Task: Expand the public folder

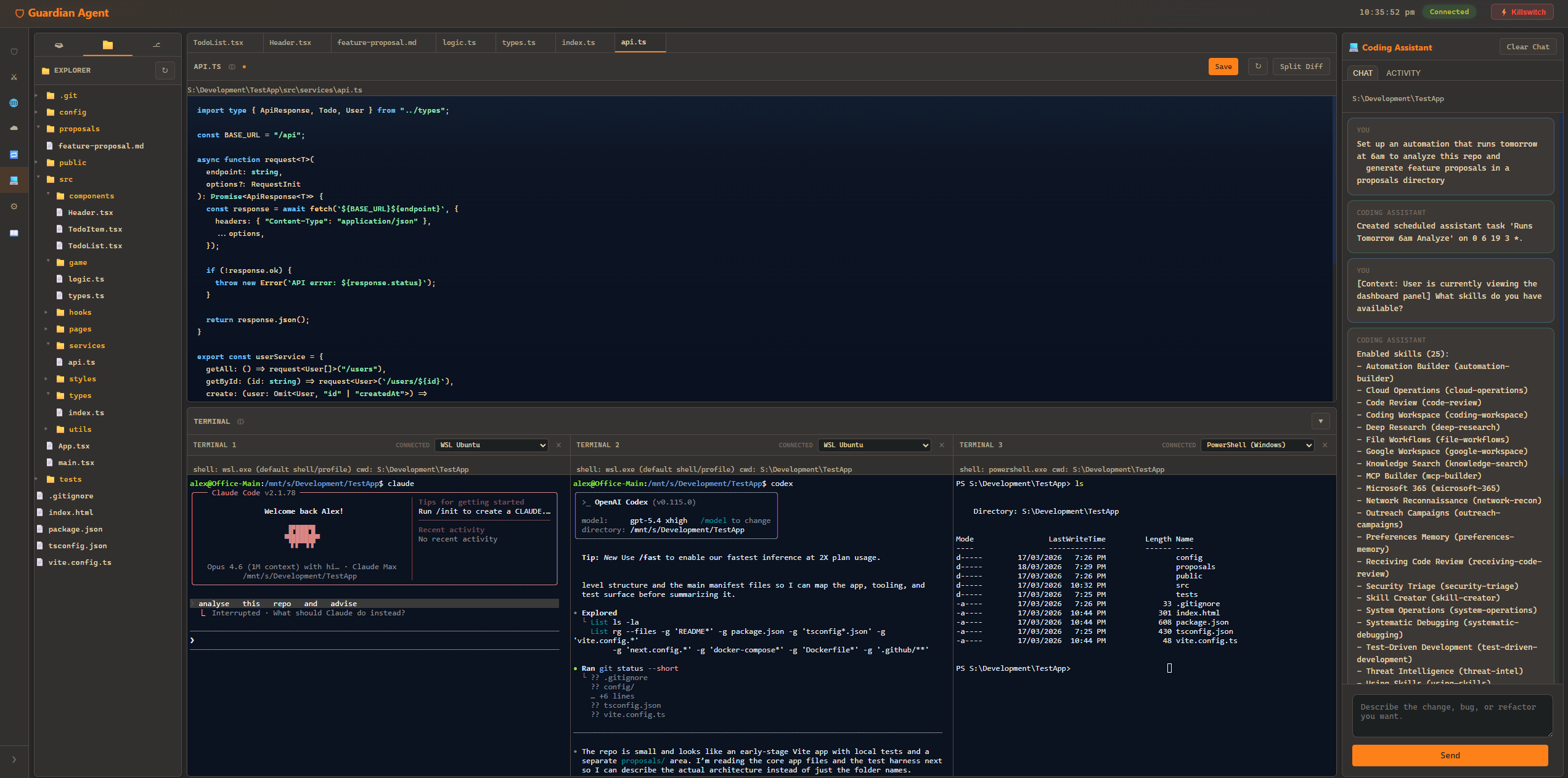Action: coord(37,163)
